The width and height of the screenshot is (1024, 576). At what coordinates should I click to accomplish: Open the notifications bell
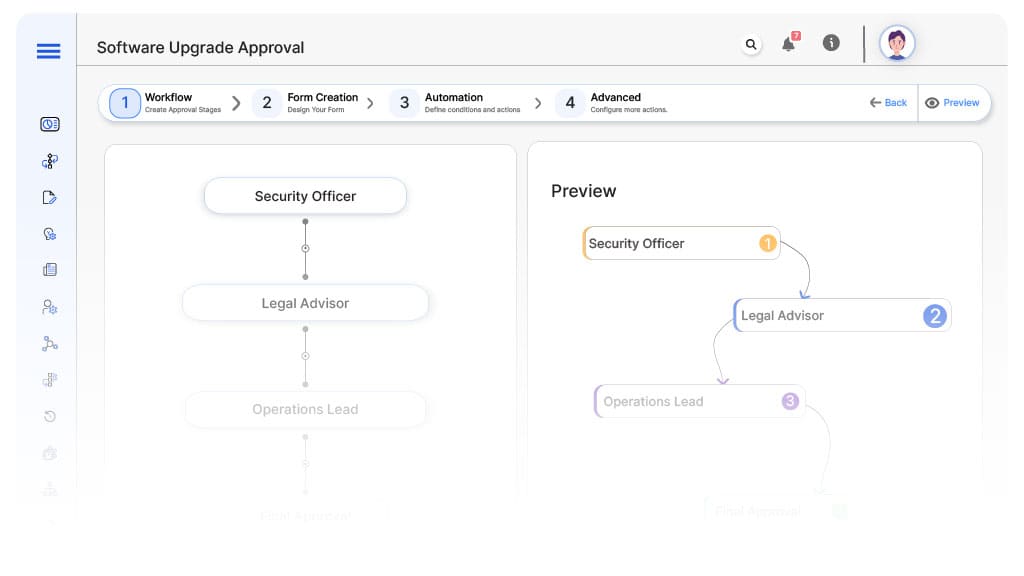tap(789, 44)
